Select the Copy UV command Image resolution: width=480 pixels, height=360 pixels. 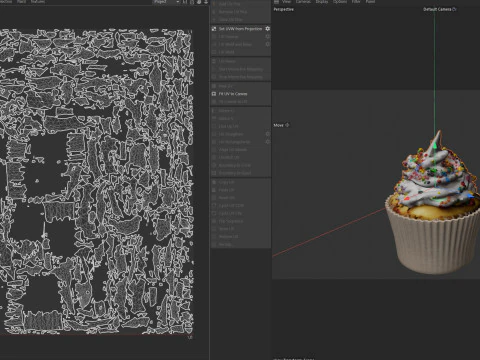click(227, 182)
